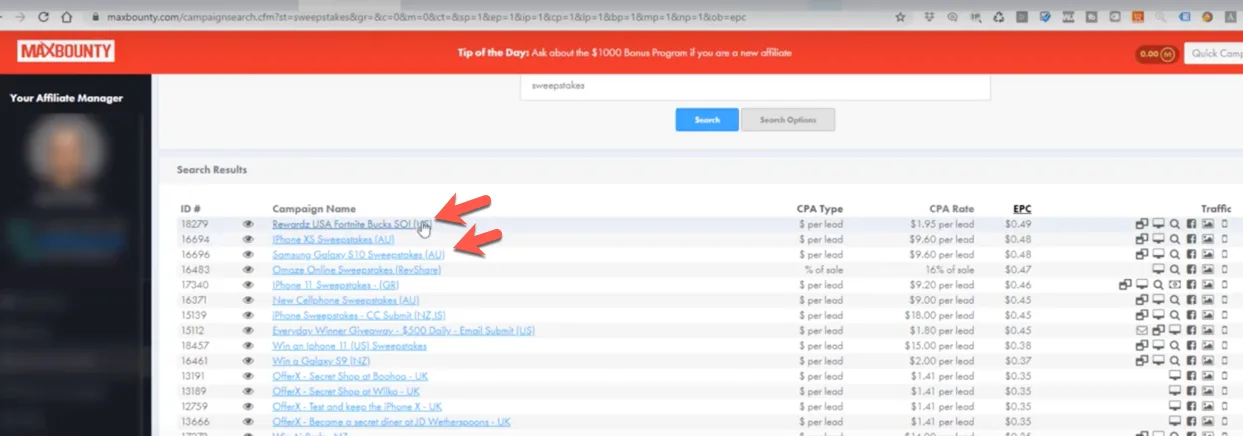1243x436 pixels.
Task: Click the $0.49 EPC value
Action: [1020, 224]
